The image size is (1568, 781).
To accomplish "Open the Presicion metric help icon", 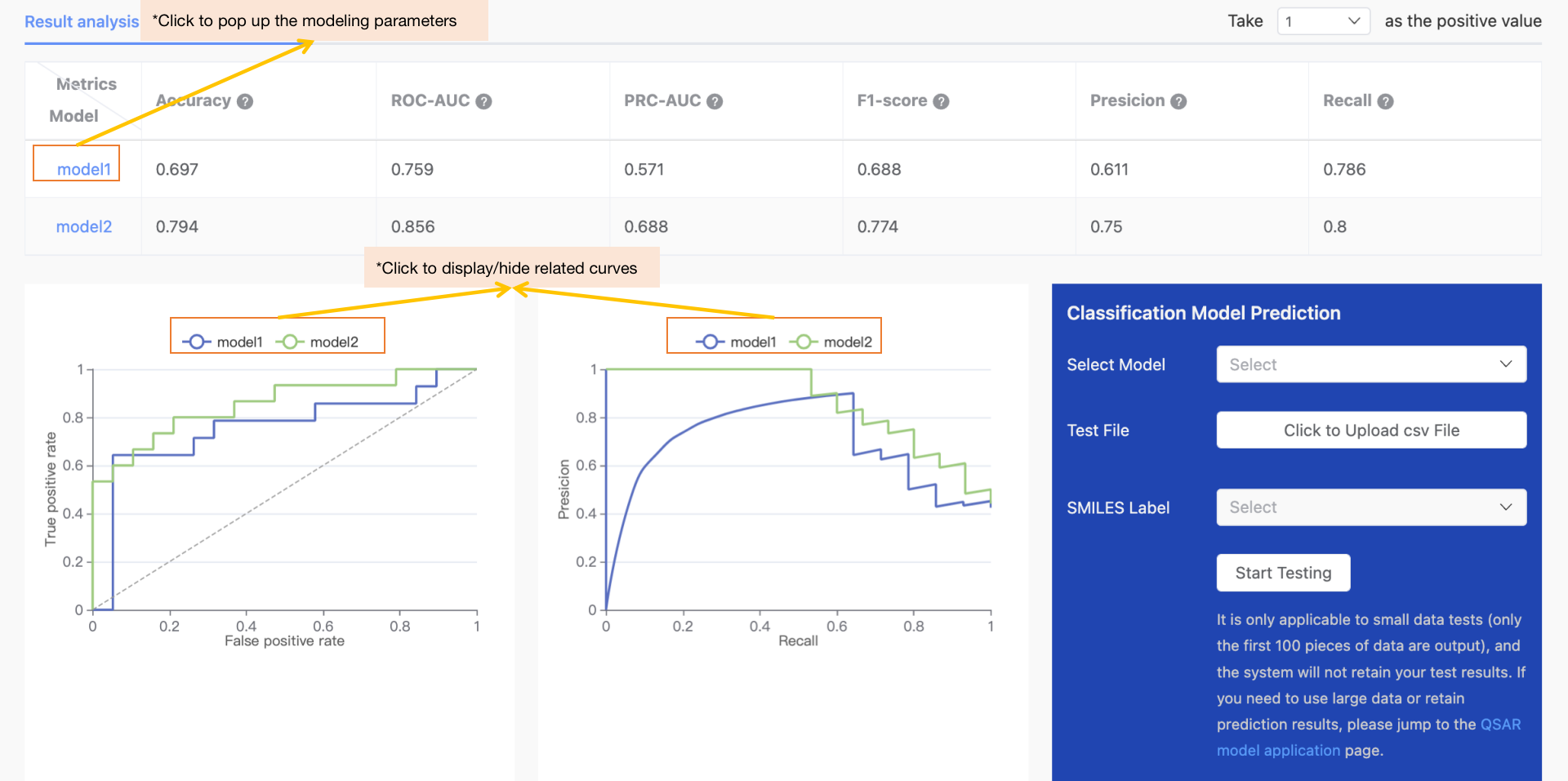I will (1178, 100).
